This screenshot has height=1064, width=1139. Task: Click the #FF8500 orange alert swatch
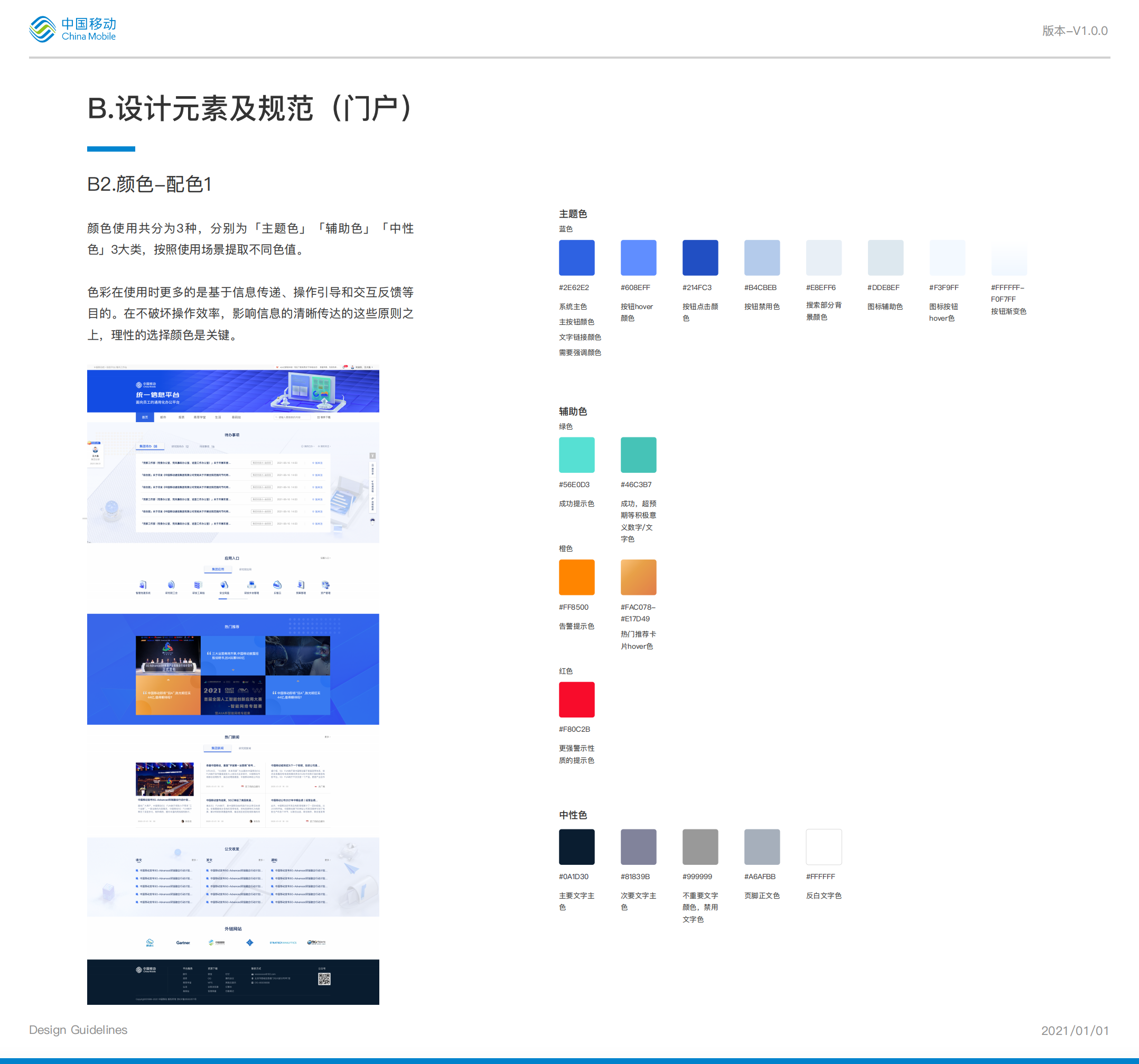[576, 577]
